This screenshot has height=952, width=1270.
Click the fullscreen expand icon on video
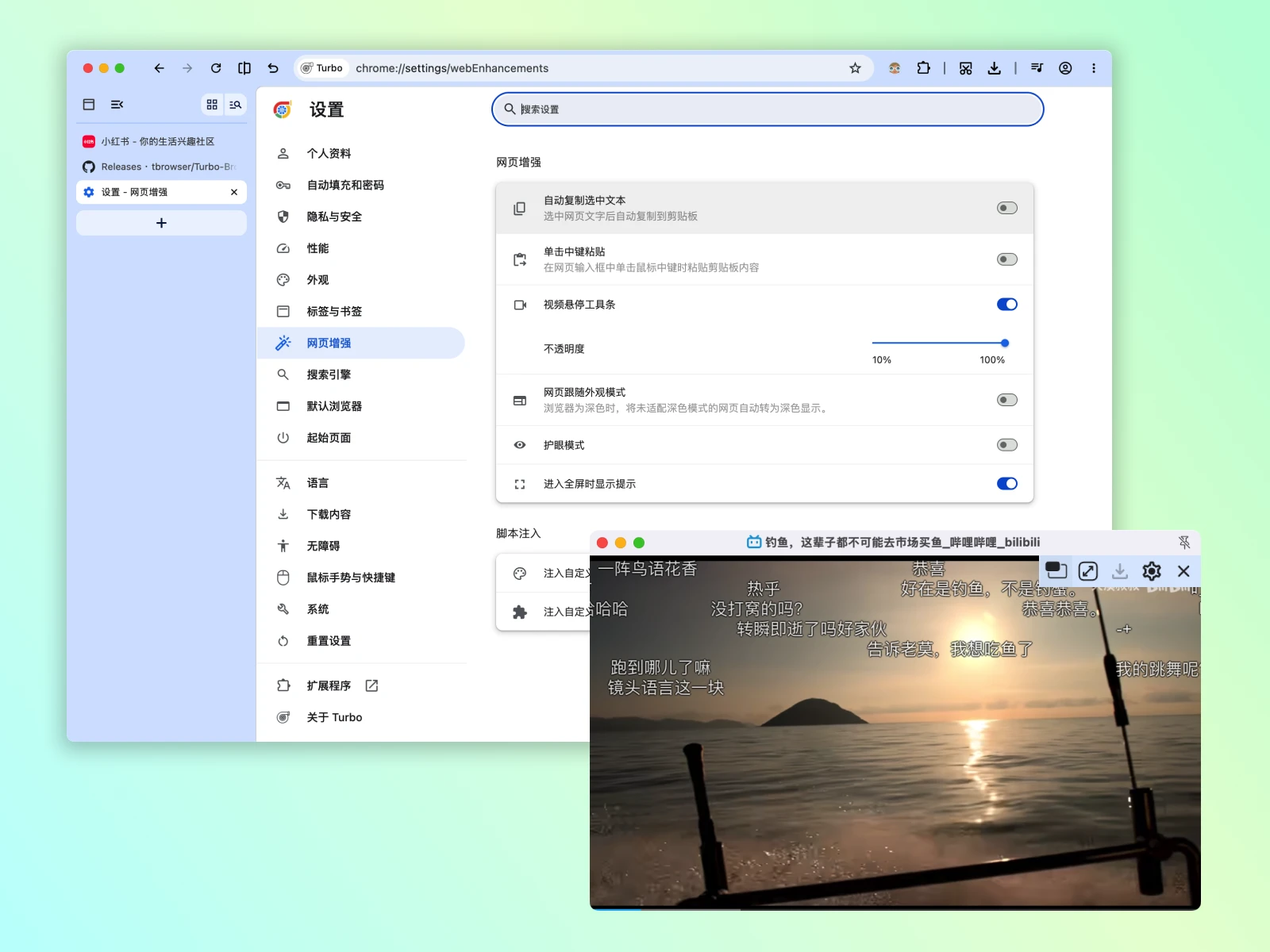(1088, 570)
